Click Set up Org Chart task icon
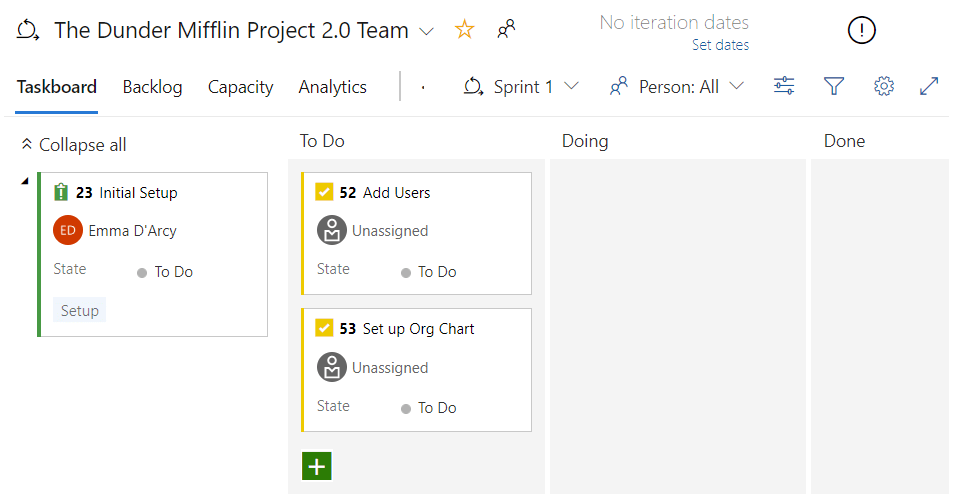The image size is (963, 503). (324, 329)
